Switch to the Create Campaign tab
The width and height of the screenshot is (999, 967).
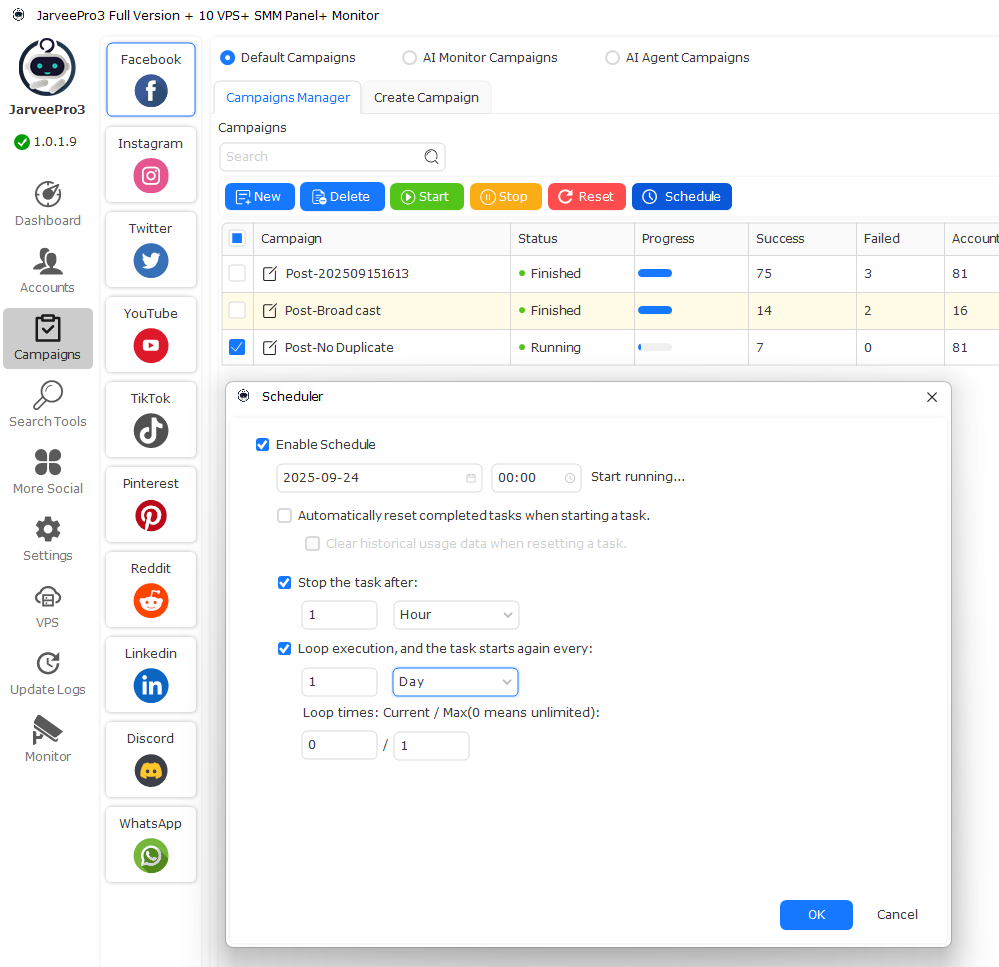point(426,97)
